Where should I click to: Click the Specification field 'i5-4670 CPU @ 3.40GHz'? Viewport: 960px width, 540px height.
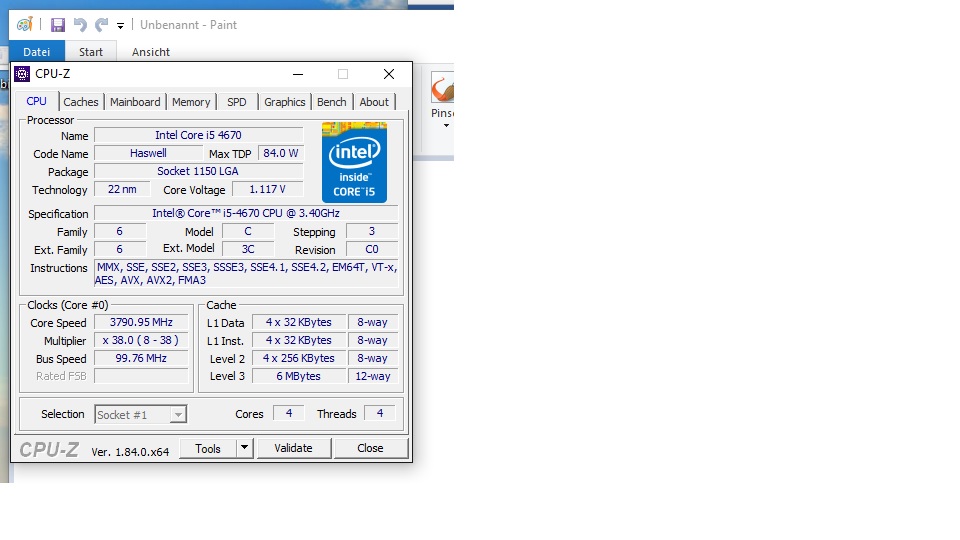(x=246, y=213)
